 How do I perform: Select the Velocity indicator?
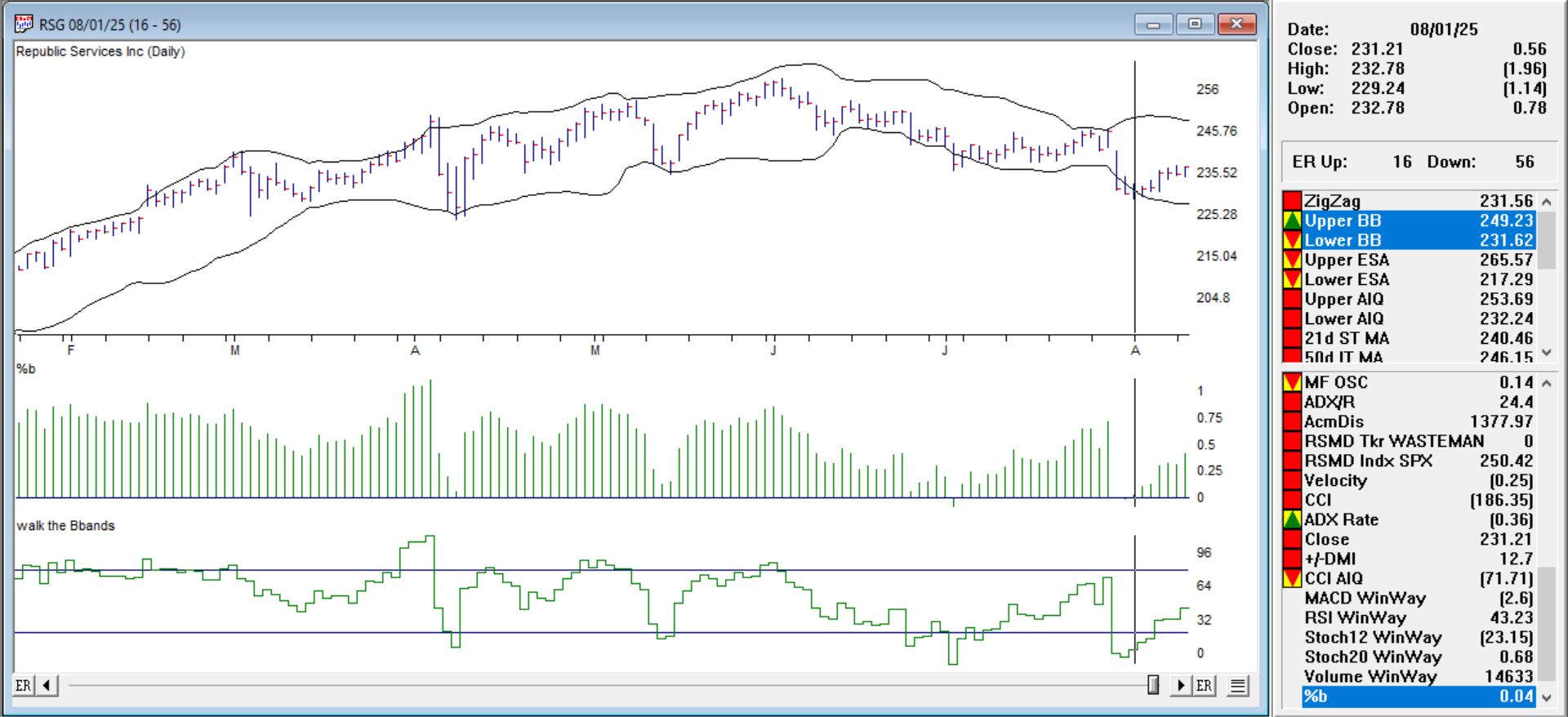[1418, 480]
